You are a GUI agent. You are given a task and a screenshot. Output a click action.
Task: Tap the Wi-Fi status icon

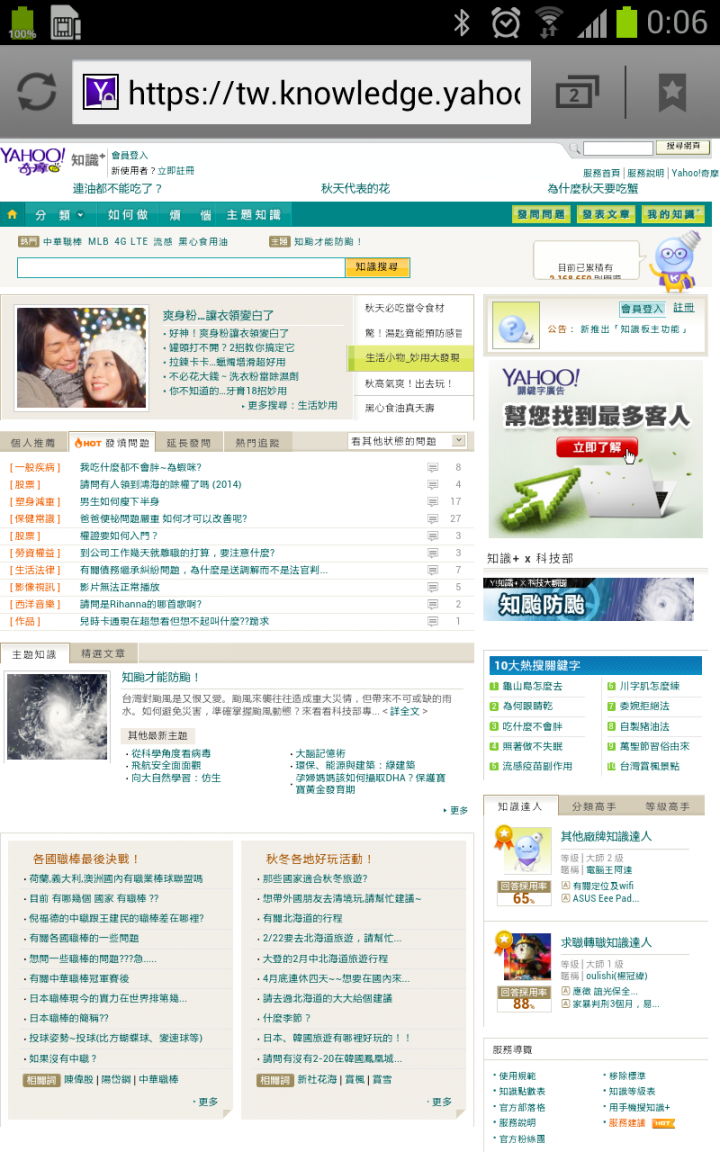pyautogui.click(x=549, y=22)
